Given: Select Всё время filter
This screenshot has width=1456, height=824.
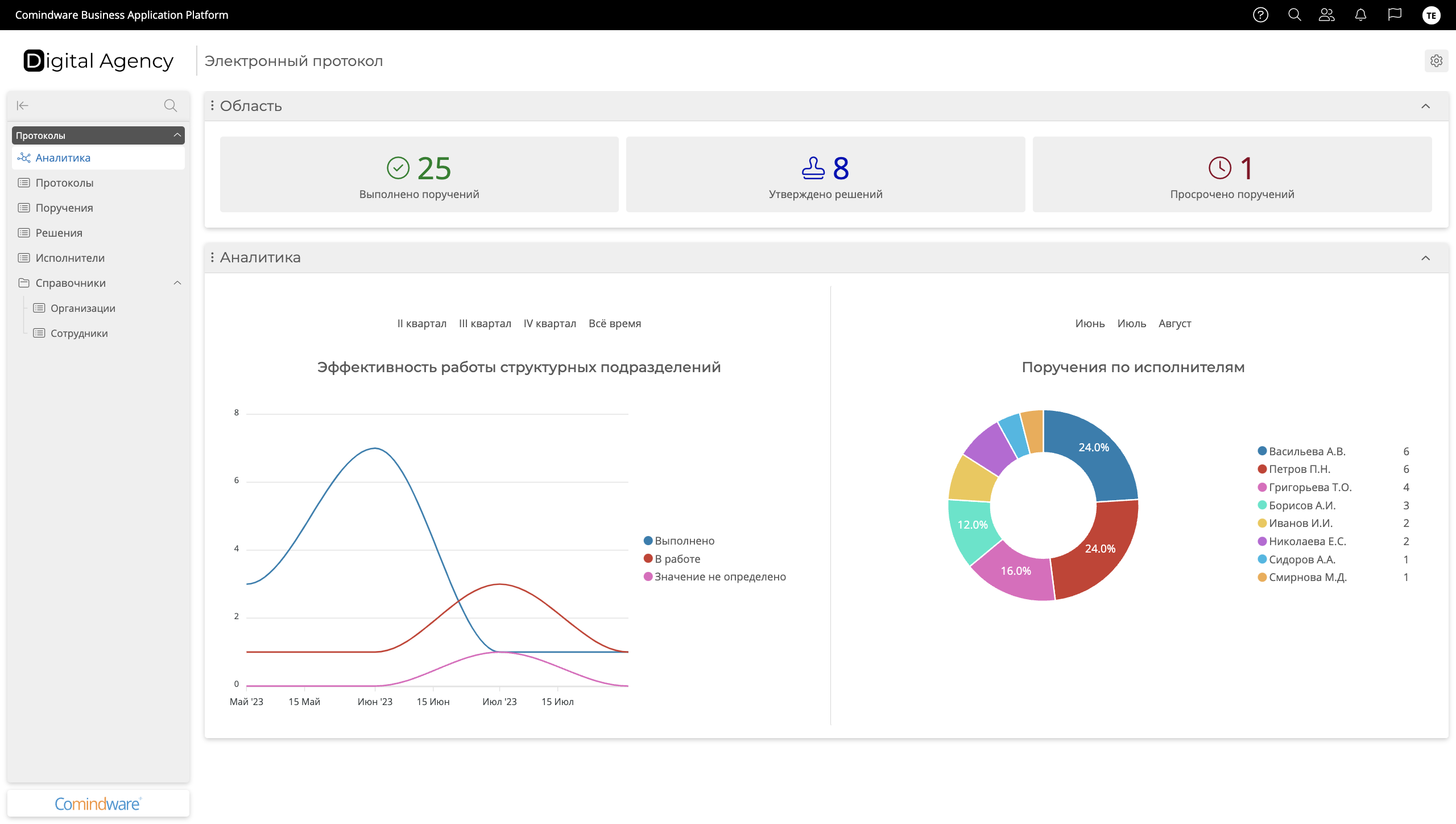Looking at the screenshot, I should 615,323.
